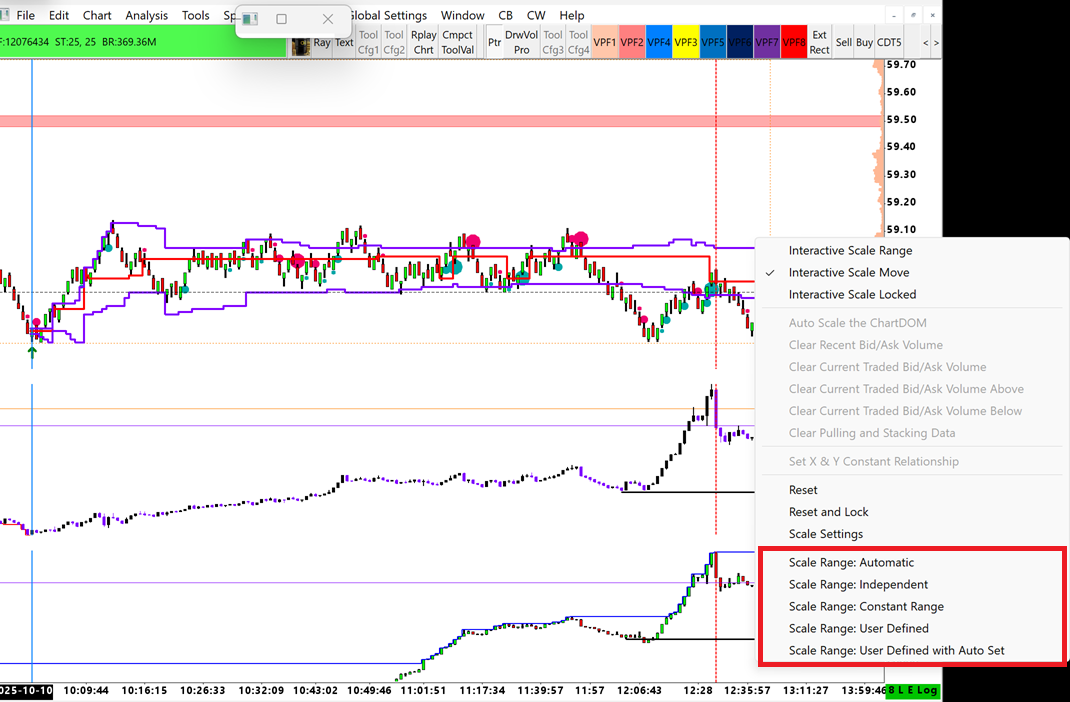Open the Edit menu
Image resolution: width=1070 pixels, height=702 pixels.
pos(59,15)
